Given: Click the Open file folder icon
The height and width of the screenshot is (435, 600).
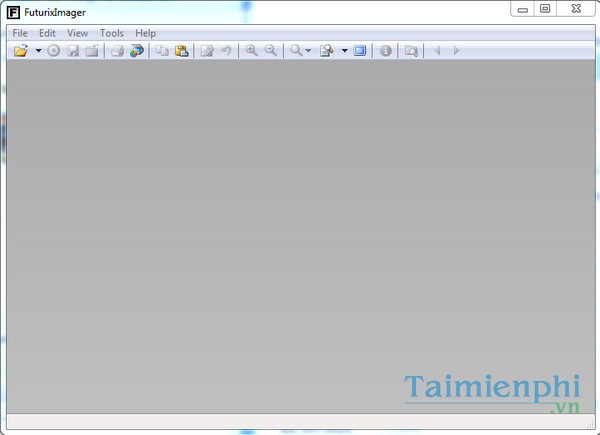Looking at the screenshot, I should (x=21, y=51).
